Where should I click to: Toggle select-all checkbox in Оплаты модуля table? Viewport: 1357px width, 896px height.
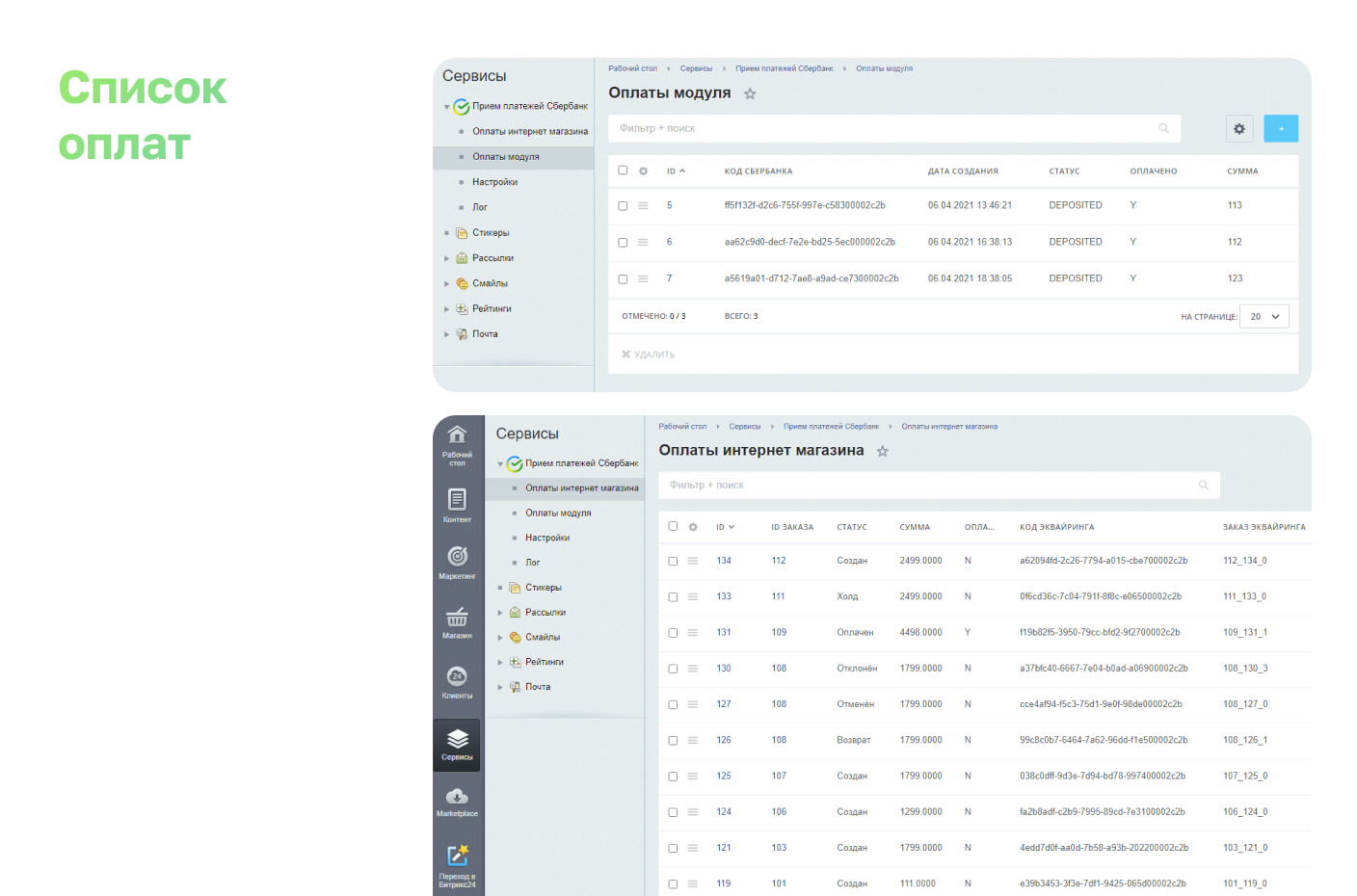(623, 171)
